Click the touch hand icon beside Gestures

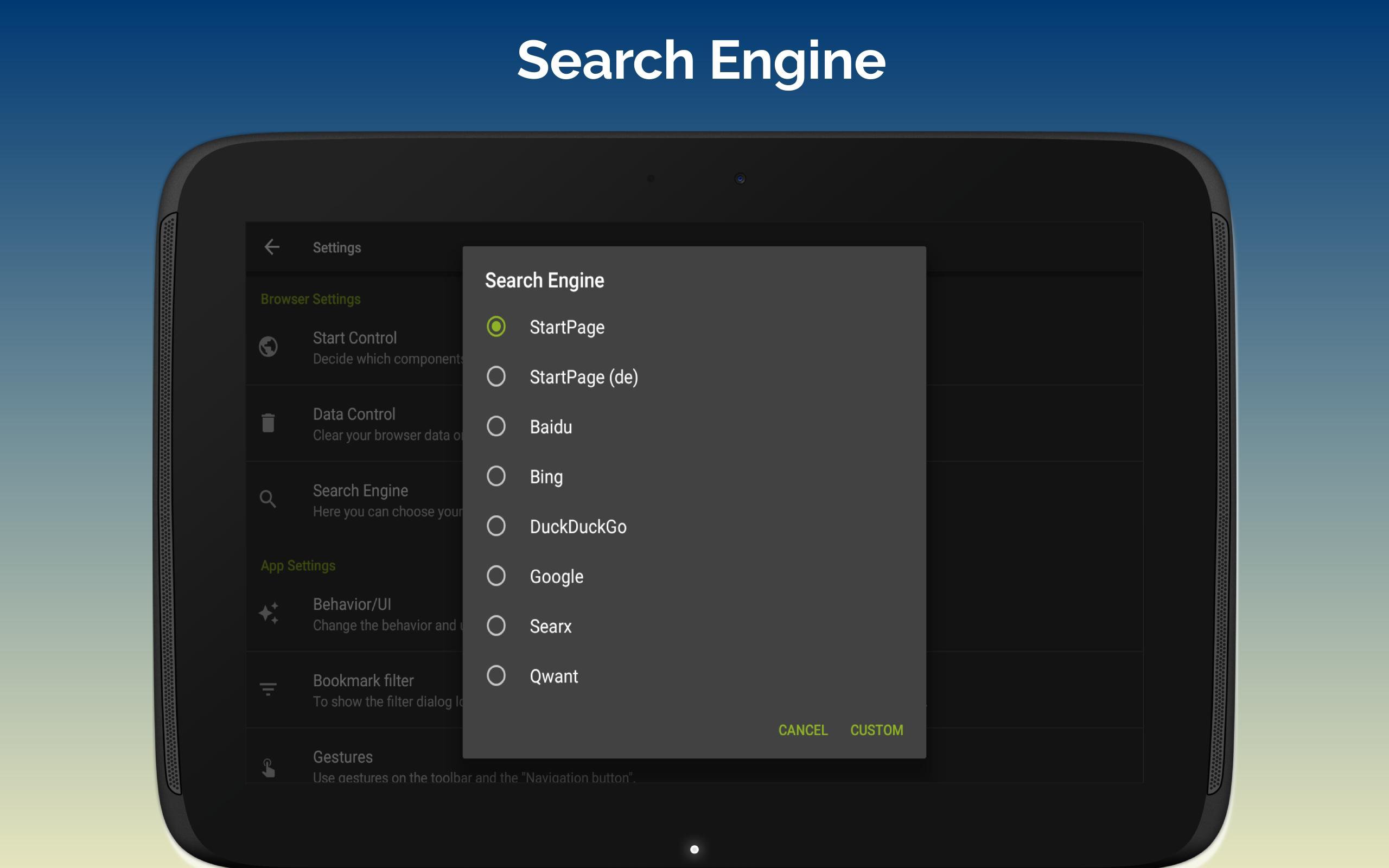(268, 767)
